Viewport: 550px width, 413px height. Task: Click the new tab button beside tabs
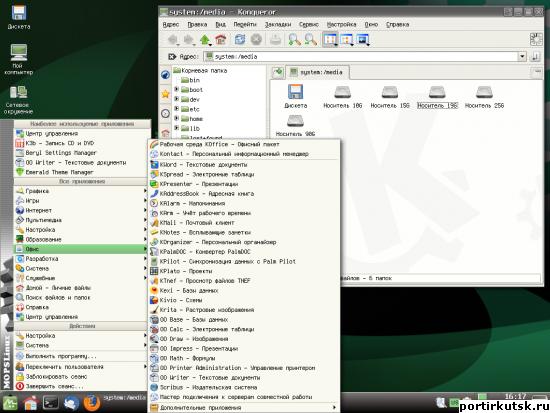[x=278, y=72]
